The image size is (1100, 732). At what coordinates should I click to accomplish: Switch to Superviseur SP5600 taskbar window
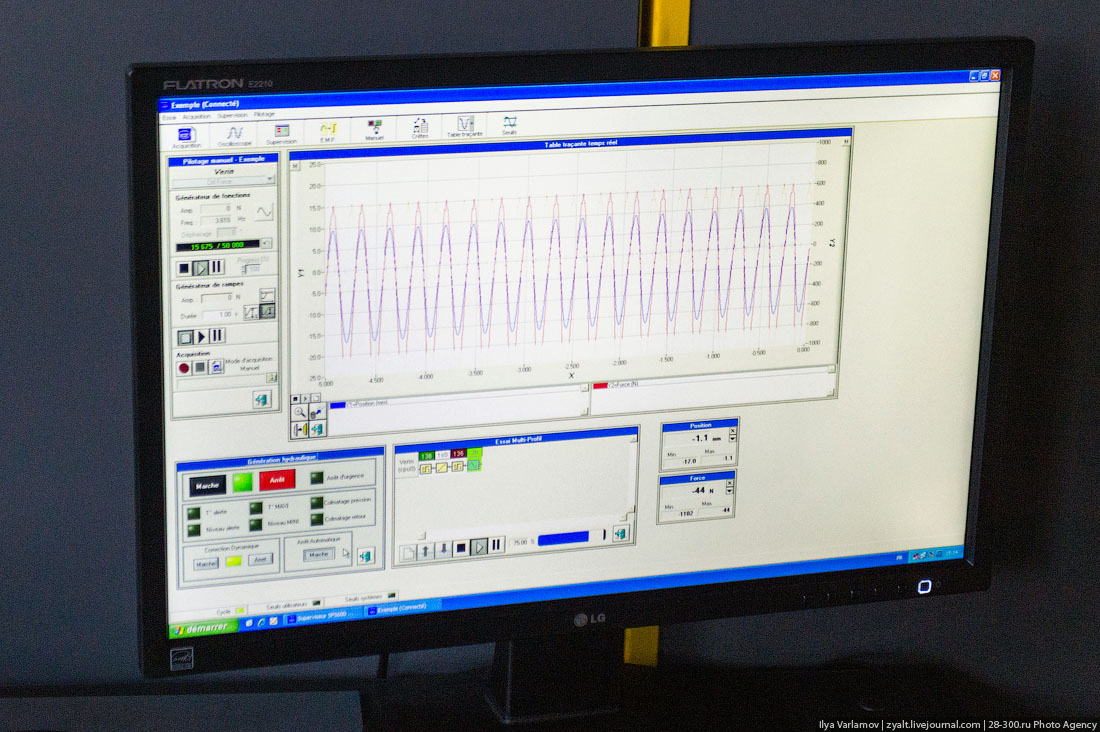pos(321,617)
